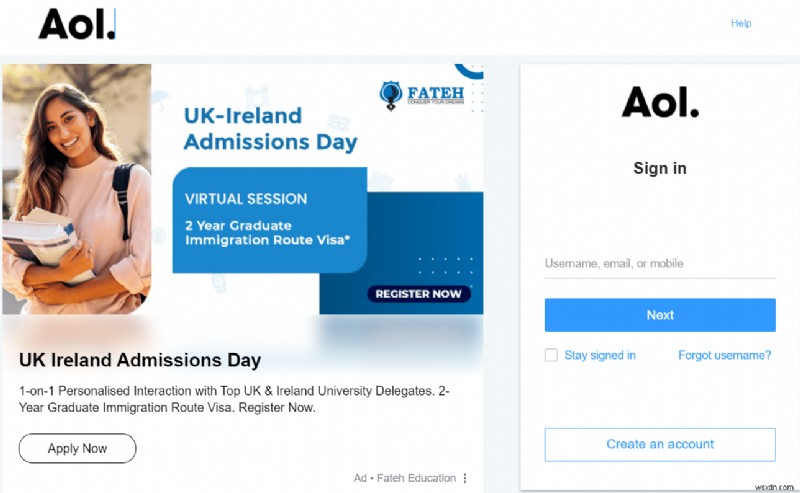Image resolution: width=800 pixels, height=493 pixels.
Task: Click the UK-Ireland Admissions Day banner title
Action: tap(270, 129)
